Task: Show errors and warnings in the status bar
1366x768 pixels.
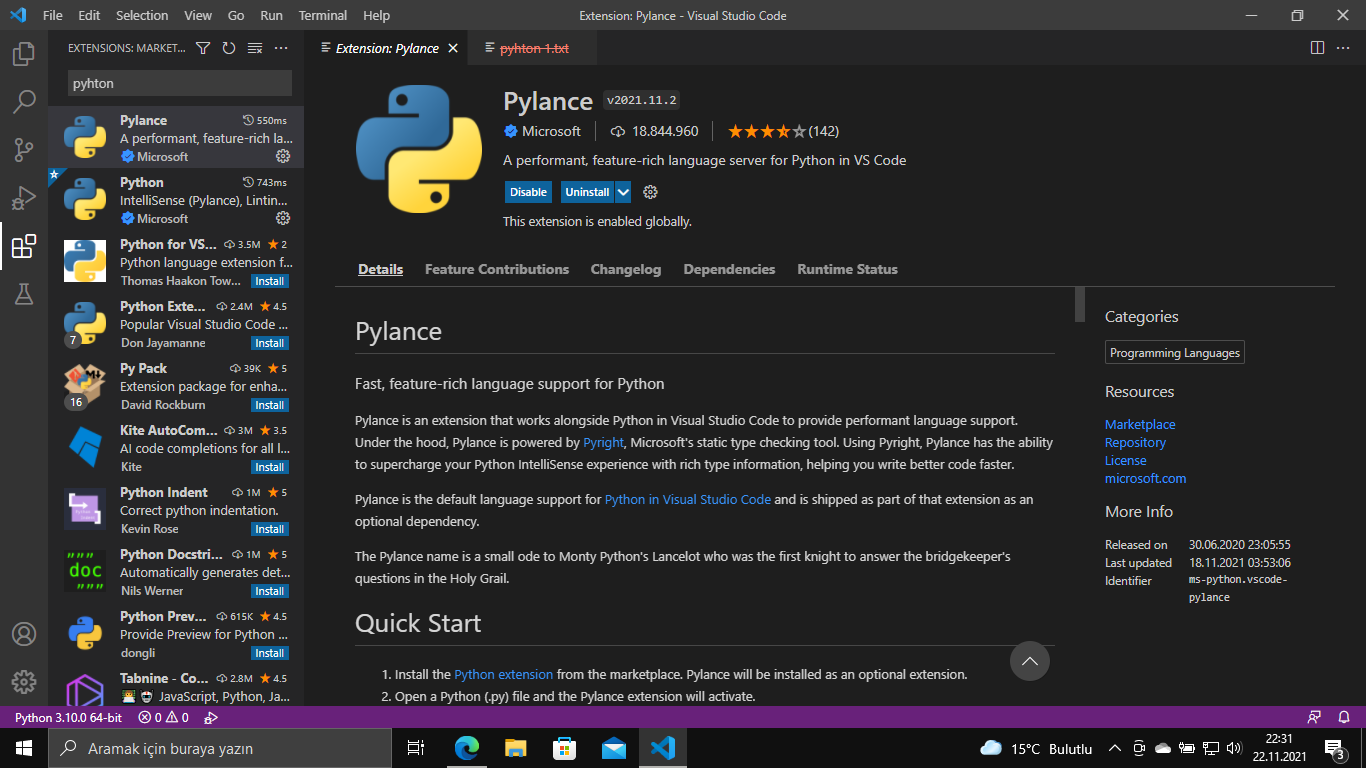Action: (x=164, y=717)
